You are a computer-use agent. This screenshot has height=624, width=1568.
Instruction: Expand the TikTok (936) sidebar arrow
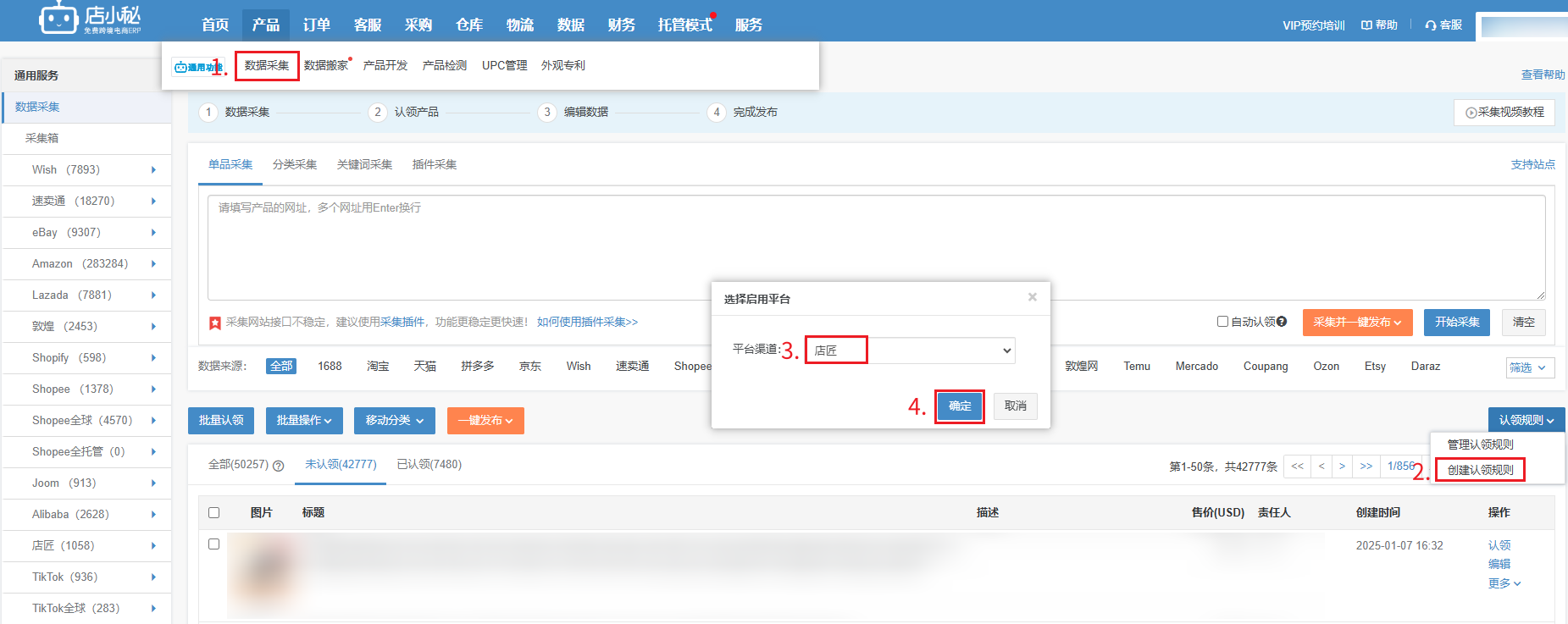(x=153, y=577)
